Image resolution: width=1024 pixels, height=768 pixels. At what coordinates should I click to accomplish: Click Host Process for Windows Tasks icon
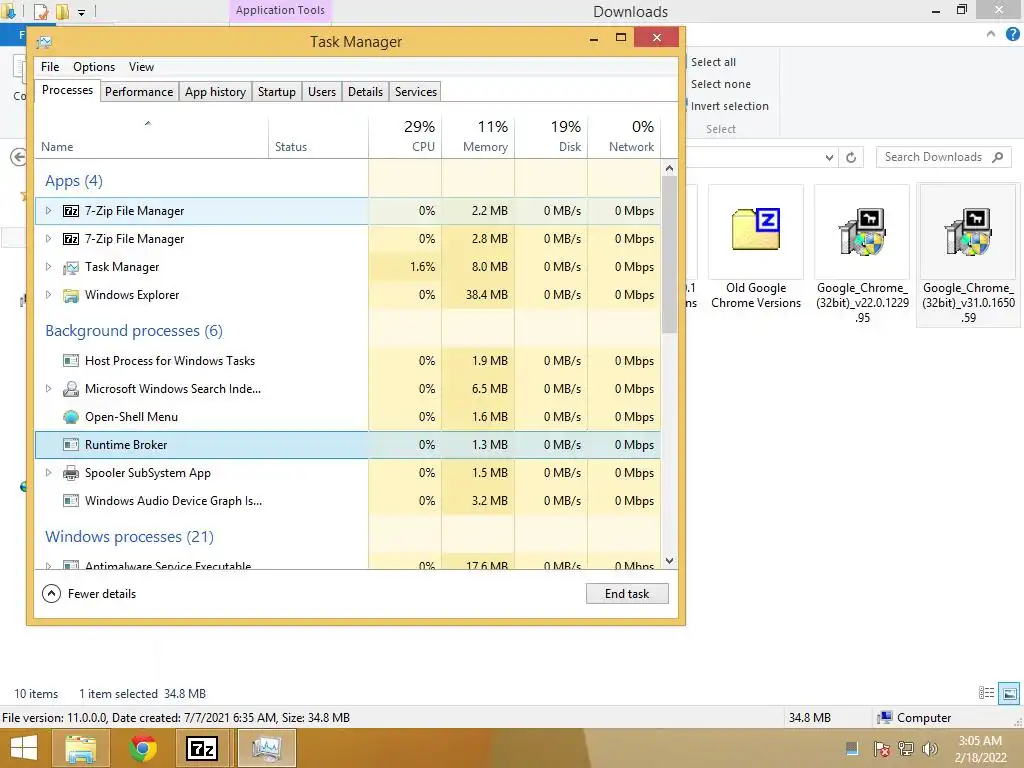pyautogui.click(x=71, y=360)
